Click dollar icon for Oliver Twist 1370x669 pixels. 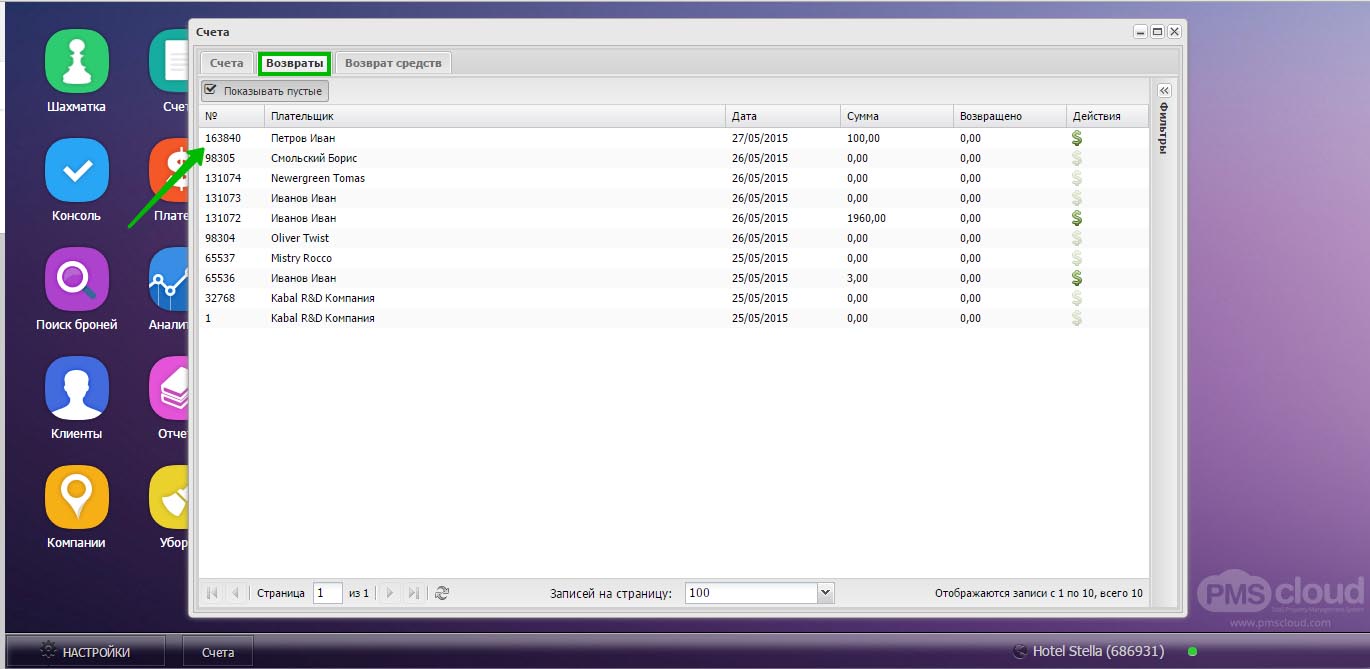[x=1077, y=238]
